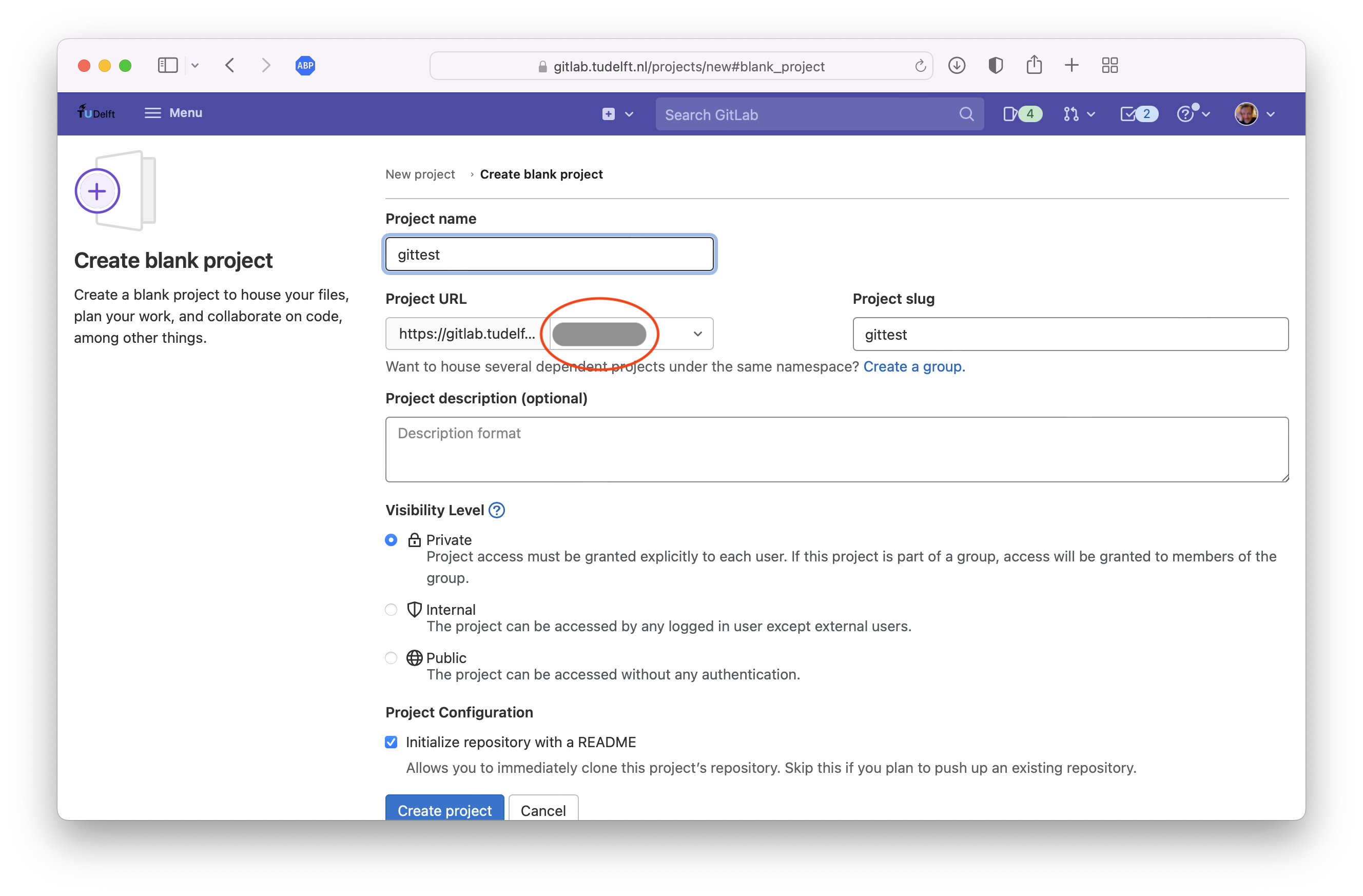Click the Safari green fullscreen button
The image size is (1363, 896).
[125, 65]
